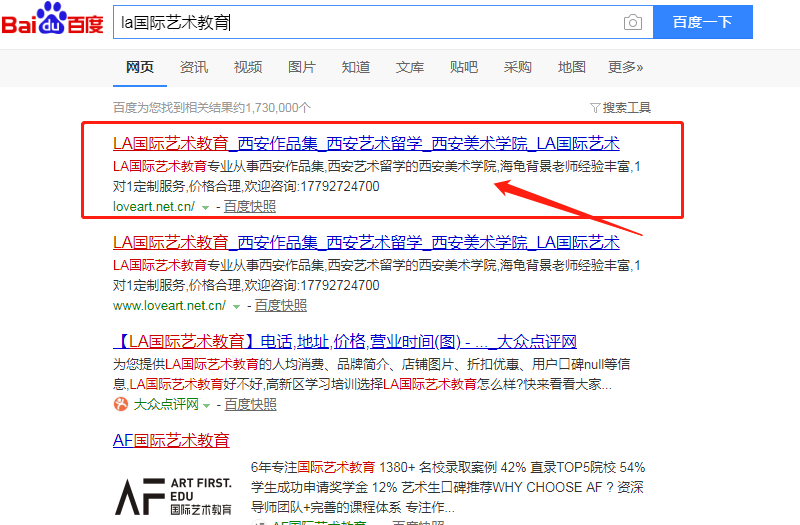Switch to the 视频 tab
Image resolution: width=800 pixels, height=525 pixels.
[248, 67]
